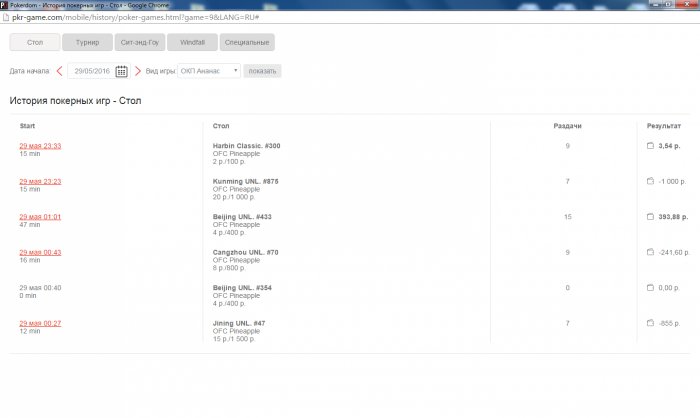The image size is (700, 418).
Task: Click the Harbin Classic. #300 table name
Action: [246, 146]
